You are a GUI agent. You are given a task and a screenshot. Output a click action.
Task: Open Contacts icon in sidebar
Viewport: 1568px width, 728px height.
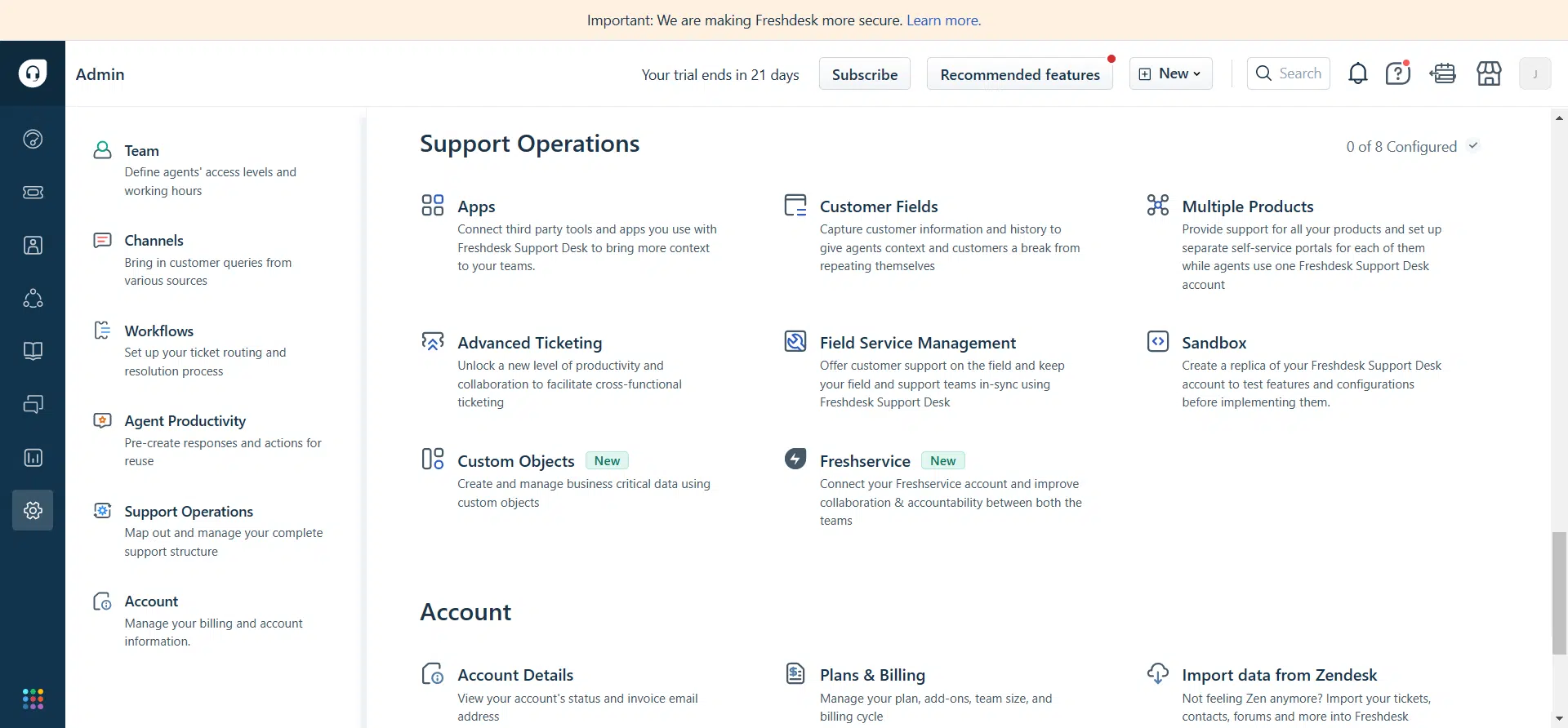(x=33, y=245)
